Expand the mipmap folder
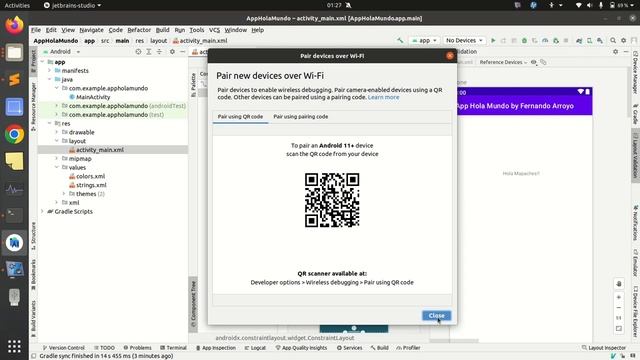Viewport: 640px width, 360px height. pos(57,158)
